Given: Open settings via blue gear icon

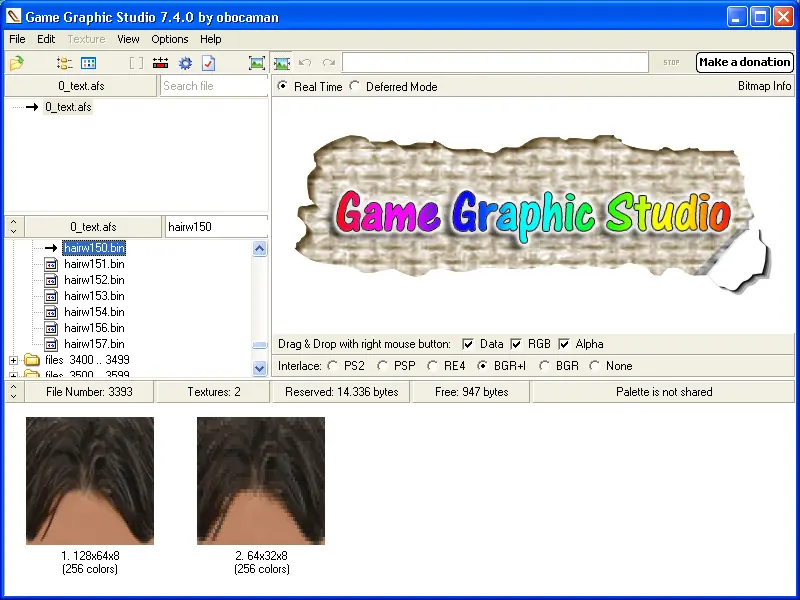Looking at the screenshot, I should 185,63.
